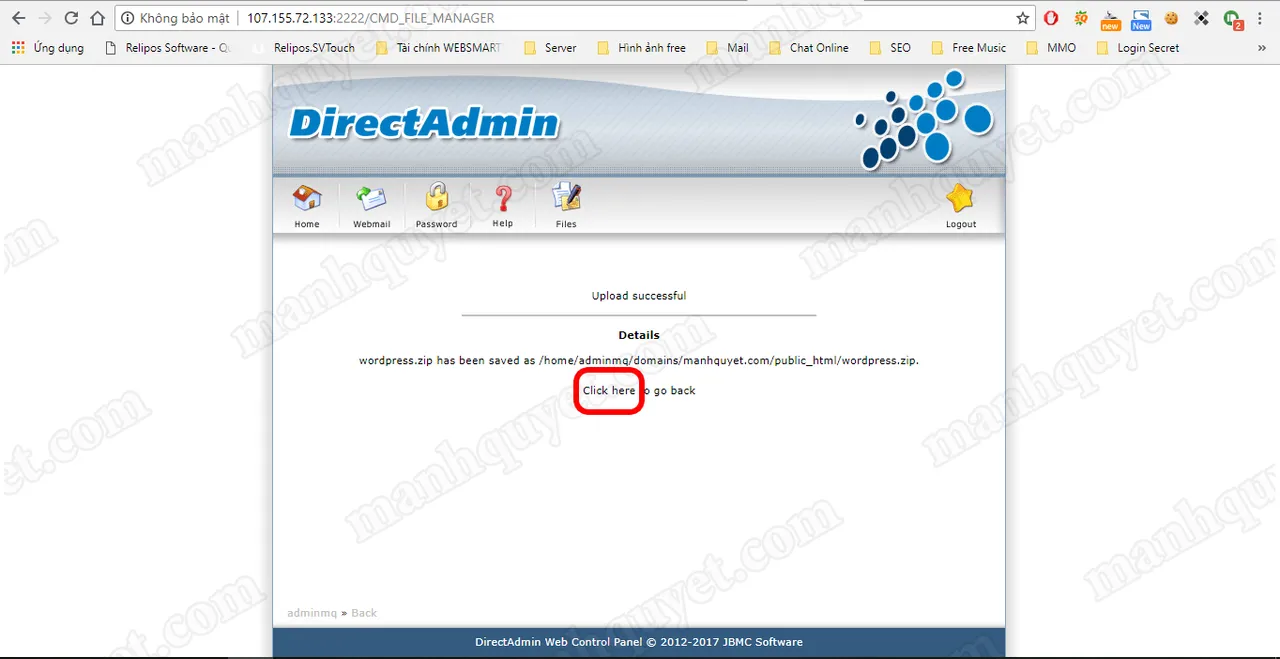The height and width of the screenshot is (659, 1280).
Task: Open the Chat Online bookmark folder
Action: coord(808,48)
